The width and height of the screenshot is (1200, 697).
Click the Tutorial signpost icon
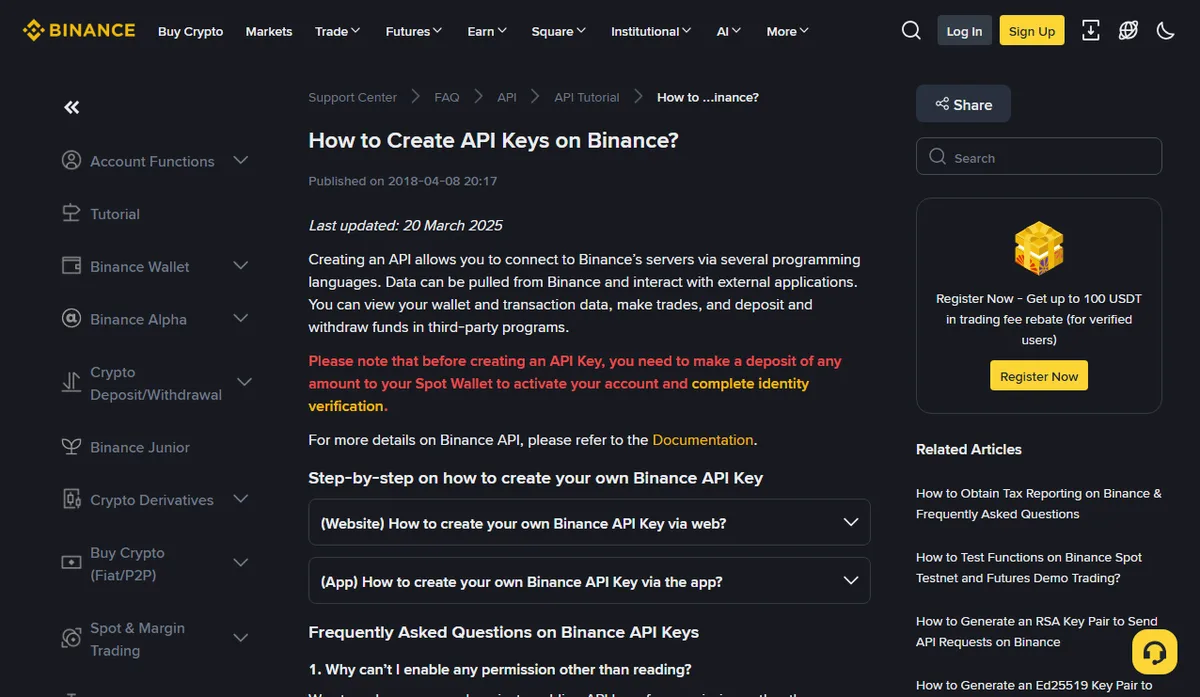pyautogui.click(x=71, y=213)
